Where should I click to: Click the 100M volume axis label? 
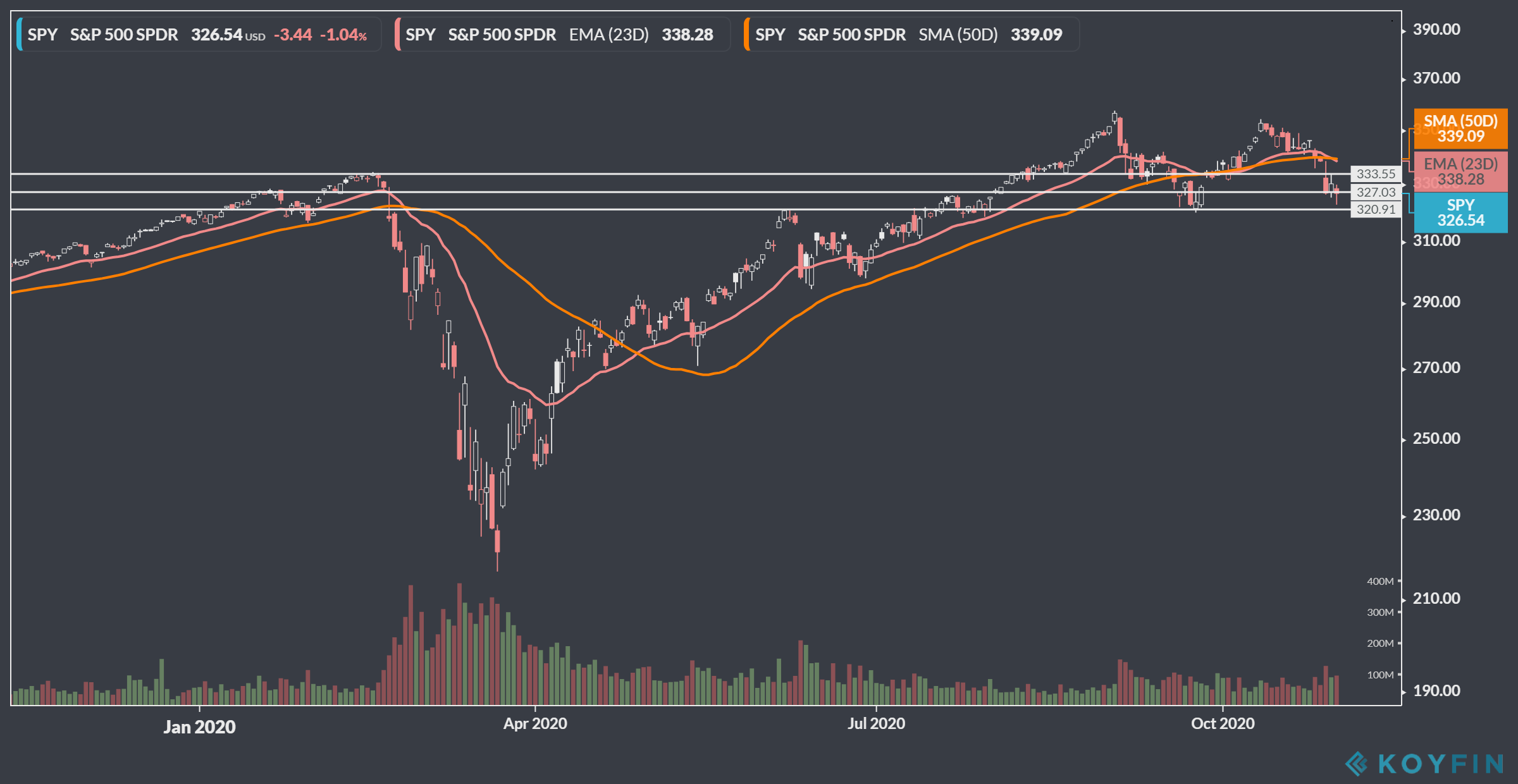(x=1380, y=675)
